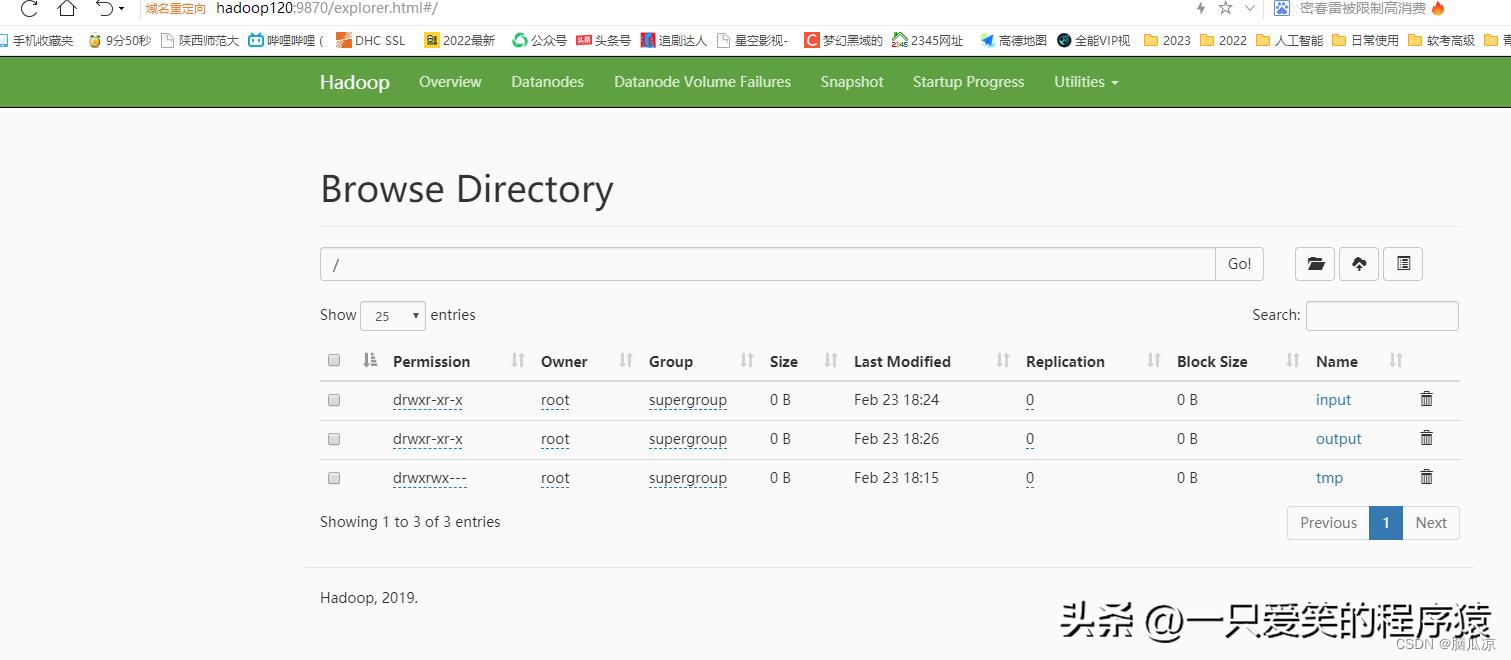Check the checkbox for the input row
This screenshot has width=1511, height=660.
333,399
